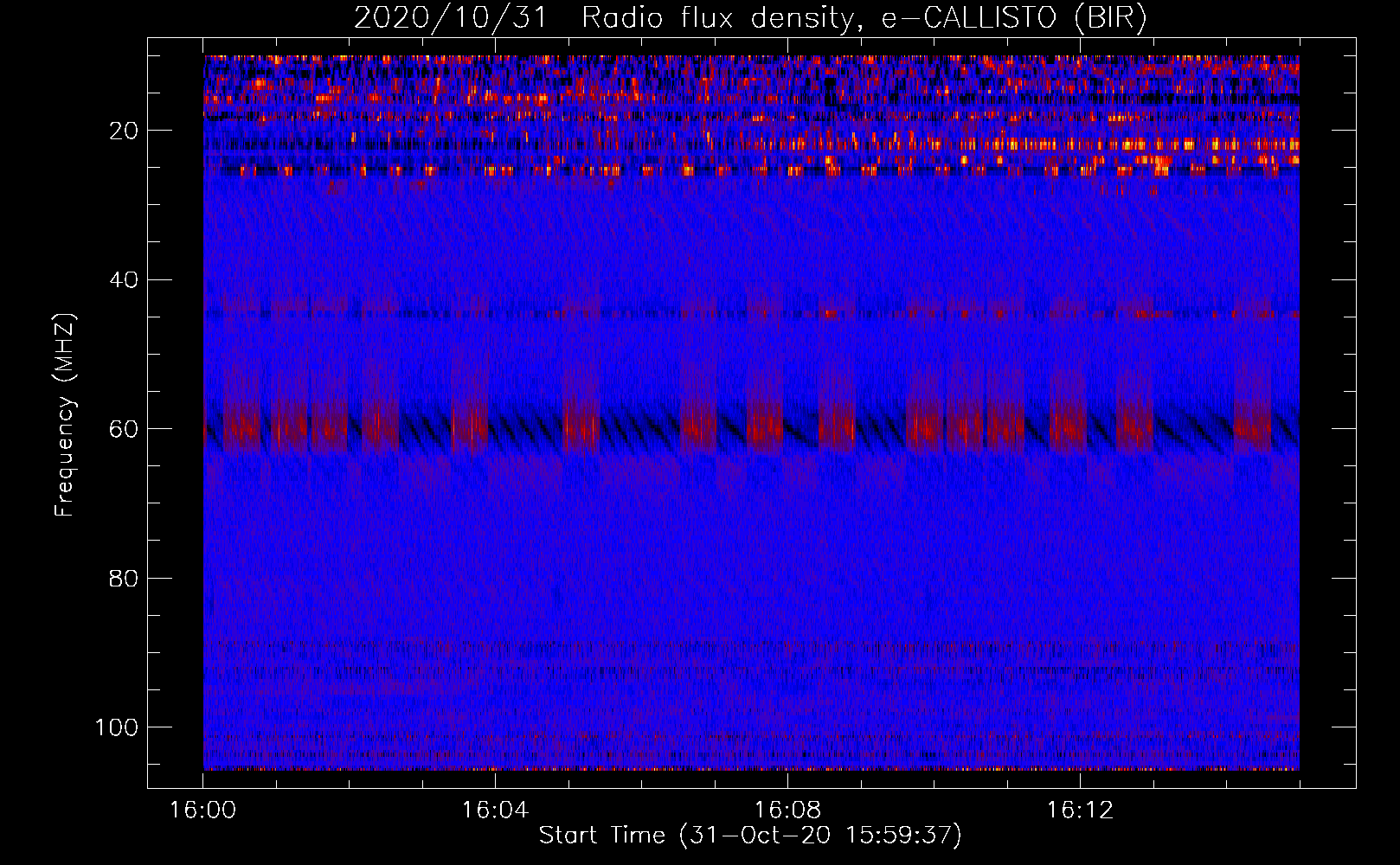1400x865 pixels.
Task: Select the "Start Time" x-axis label
Action: [601, 835]
